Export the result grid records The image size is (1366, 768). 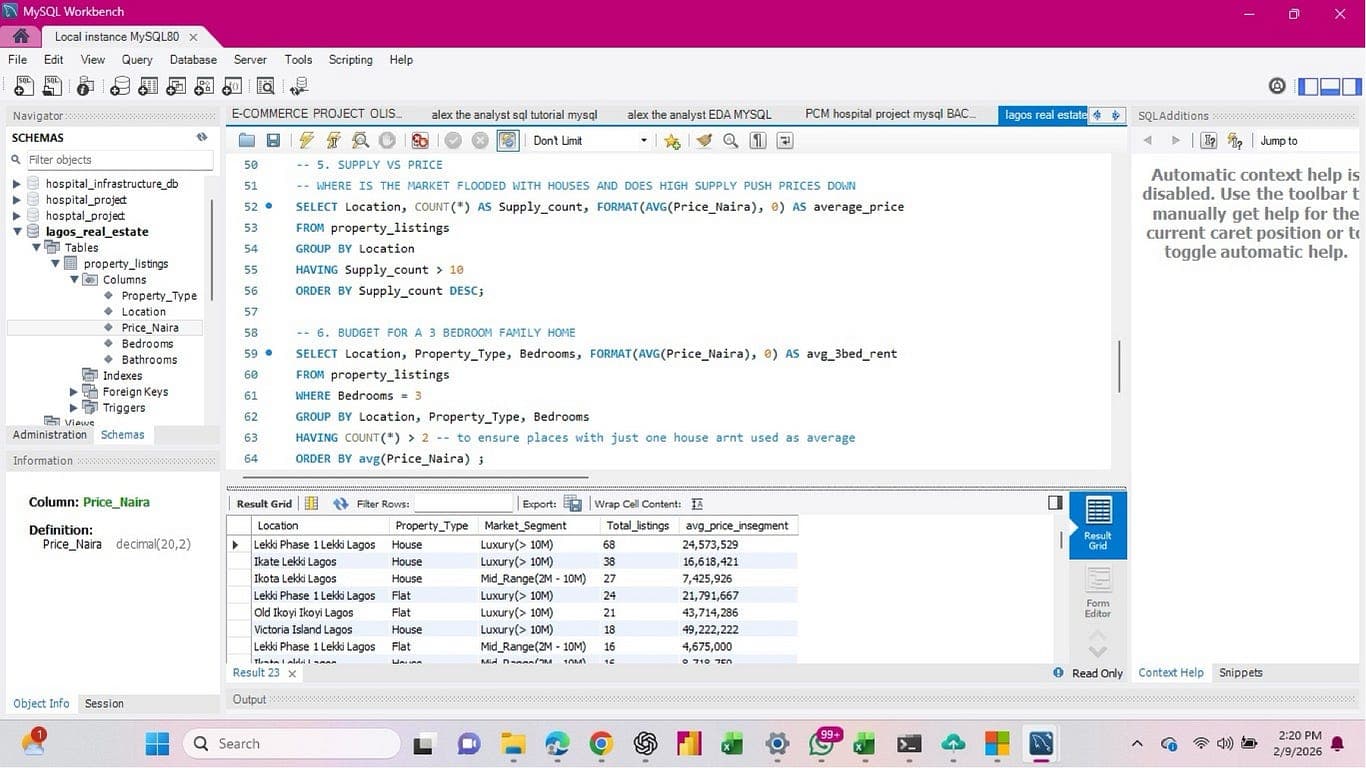point(571,503)
